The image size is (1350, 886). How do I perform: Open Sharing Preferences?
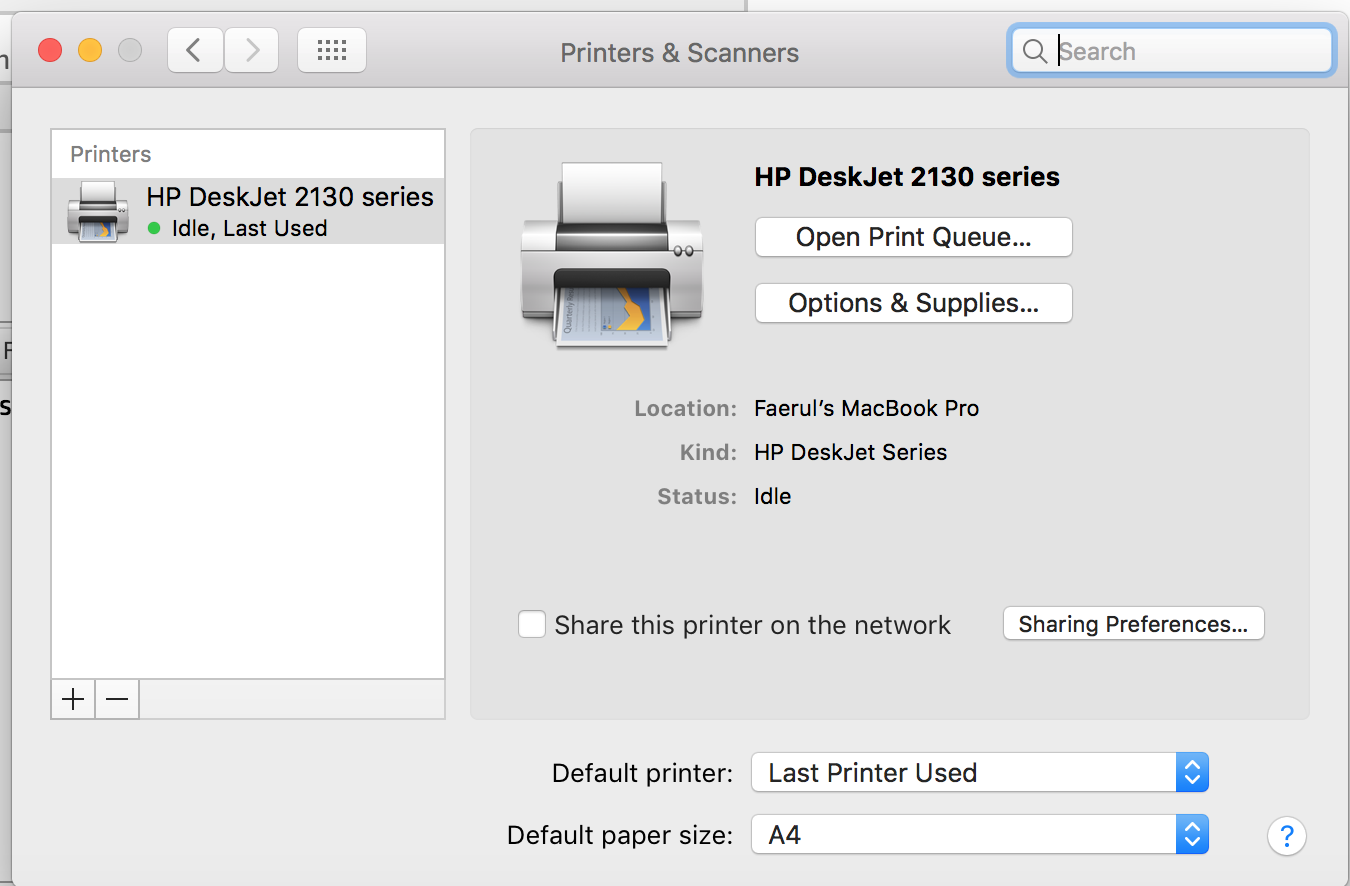point(1133,624)
